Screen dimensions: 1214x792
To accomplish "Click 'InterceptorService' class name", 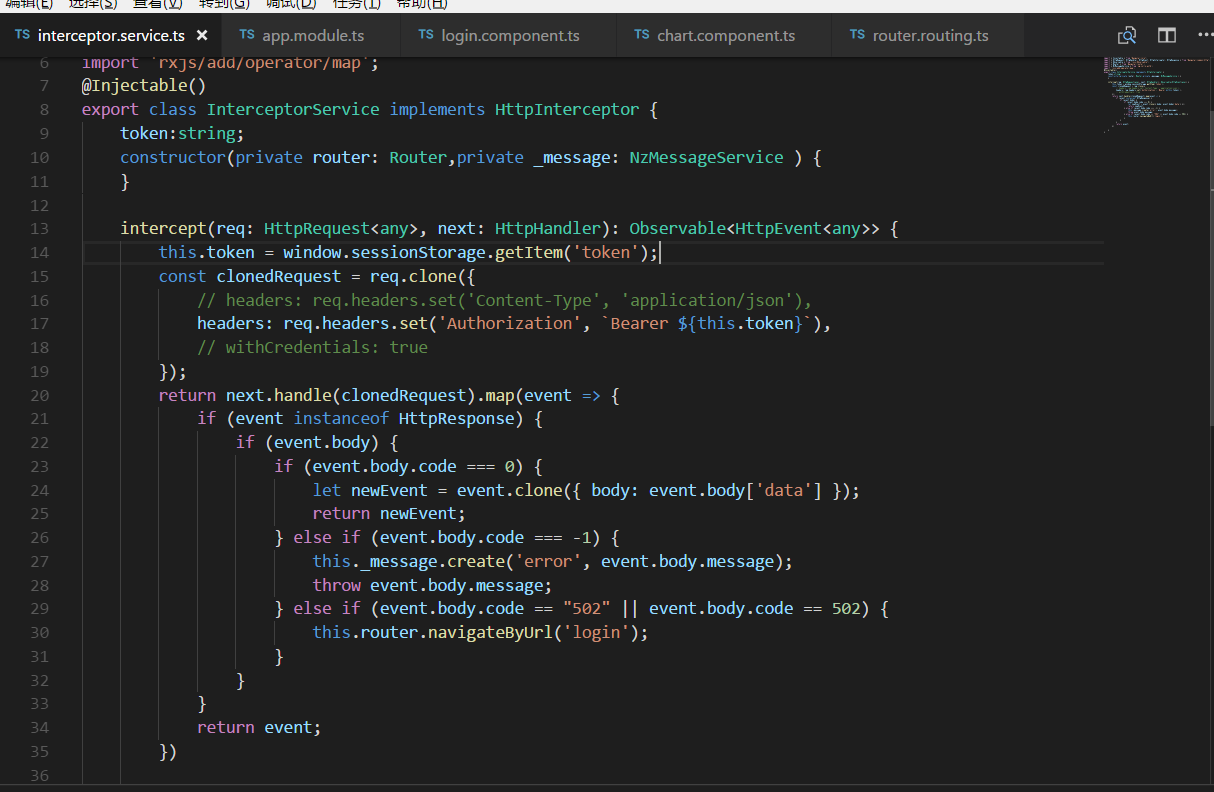I will tap(293, 110).
